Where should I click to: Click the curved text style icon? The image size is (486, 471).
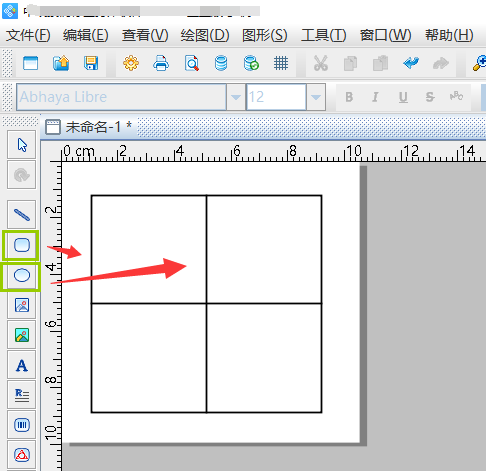(456, 97)
